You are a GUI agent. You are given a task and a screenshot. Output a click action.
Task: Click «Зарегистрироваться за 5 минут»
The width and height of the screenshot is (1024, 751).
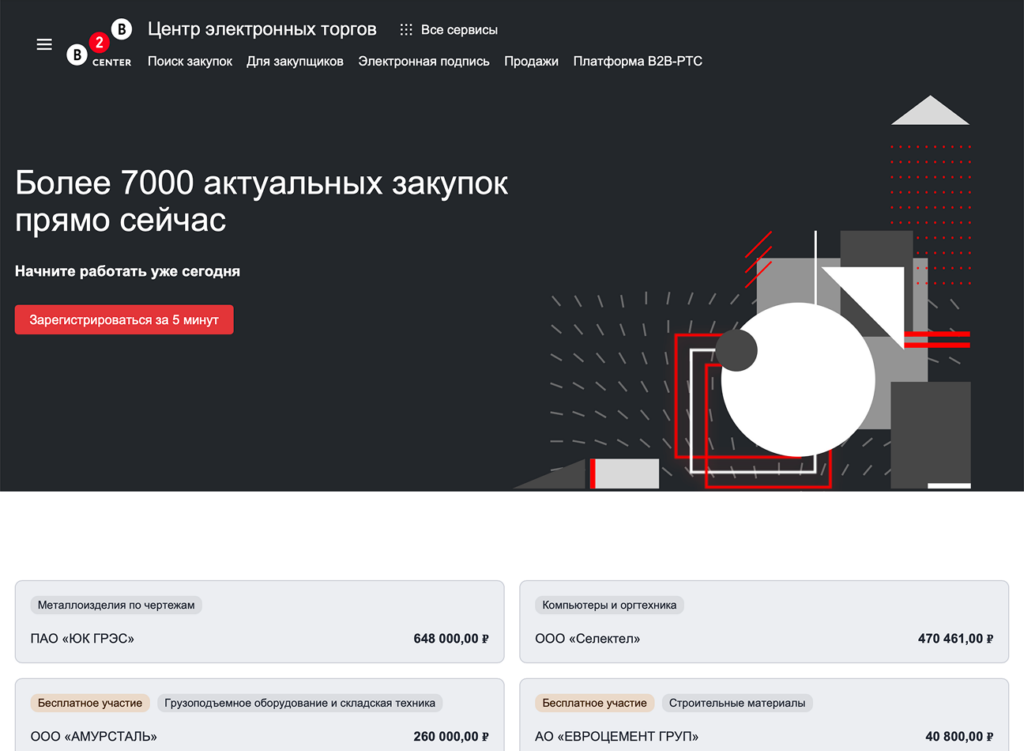(x=123, y=319)
